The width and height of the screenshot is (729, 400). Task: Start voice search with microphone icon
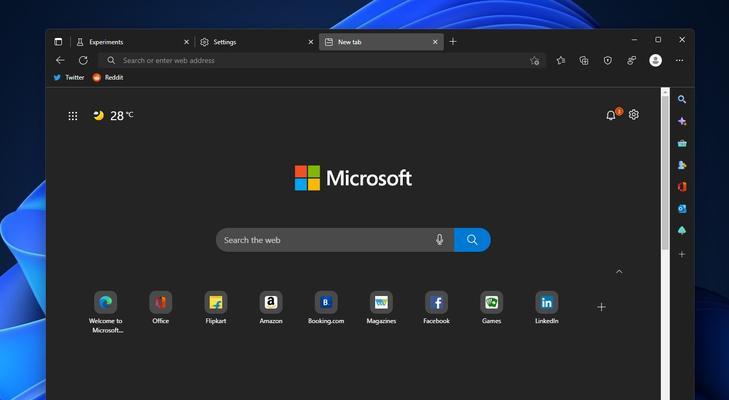coord(439,240)
